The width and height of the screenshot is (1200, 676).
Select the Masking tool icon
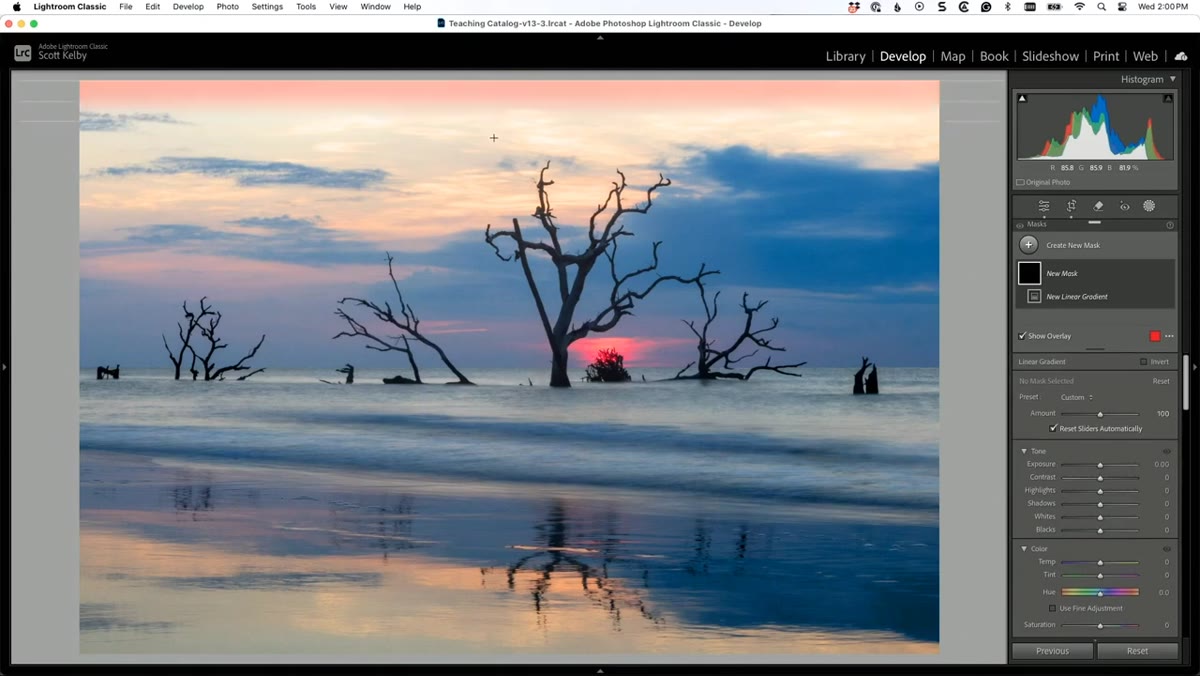point(1149,206)
